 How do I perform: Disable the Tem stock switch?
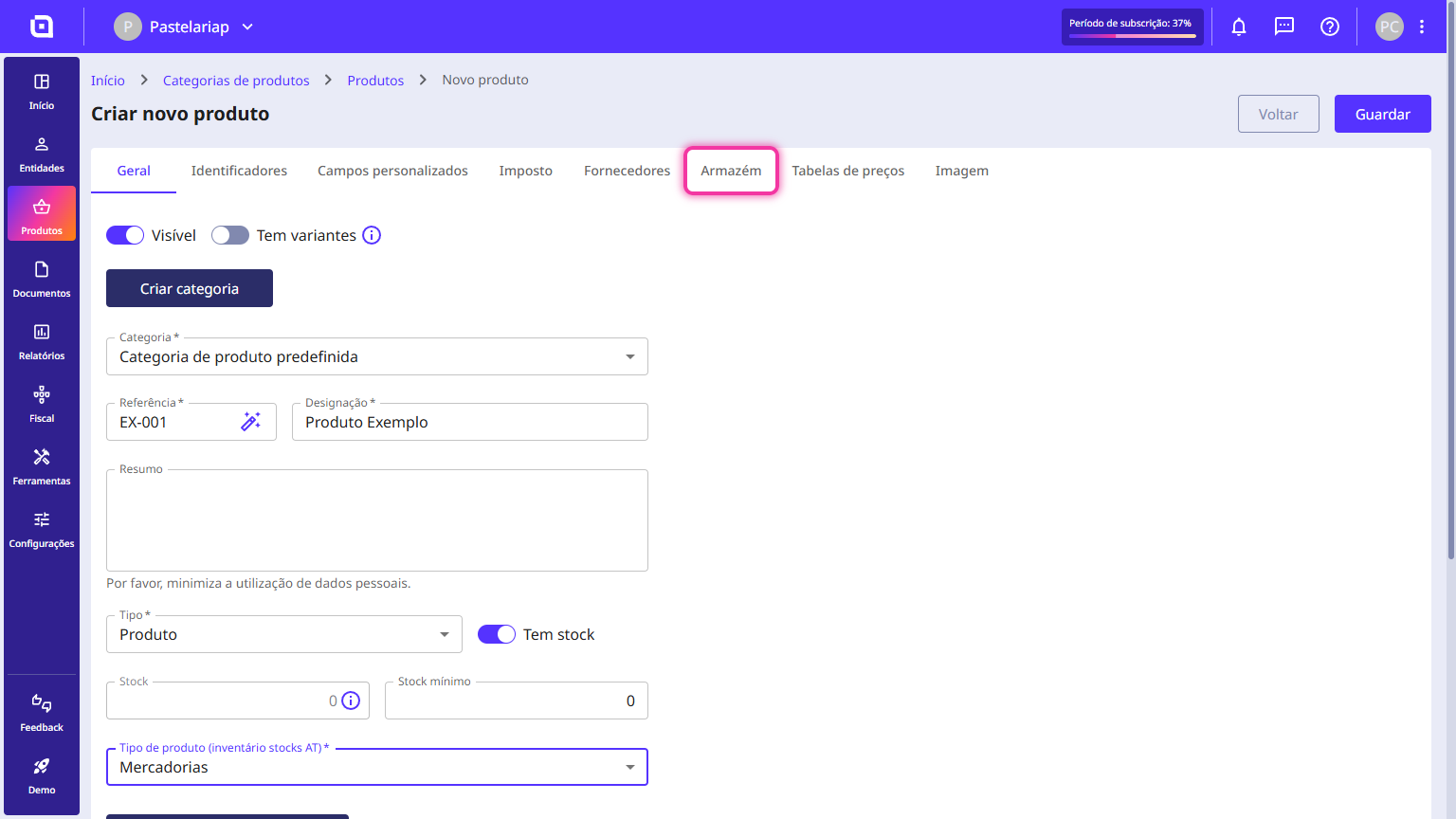coord(497,634)
